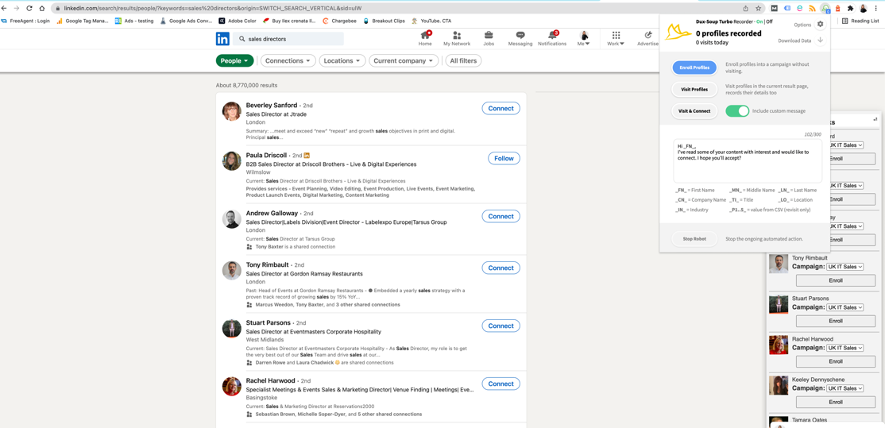
Task: Expand the Locations filter dropdown
Action: click(342, 60)
